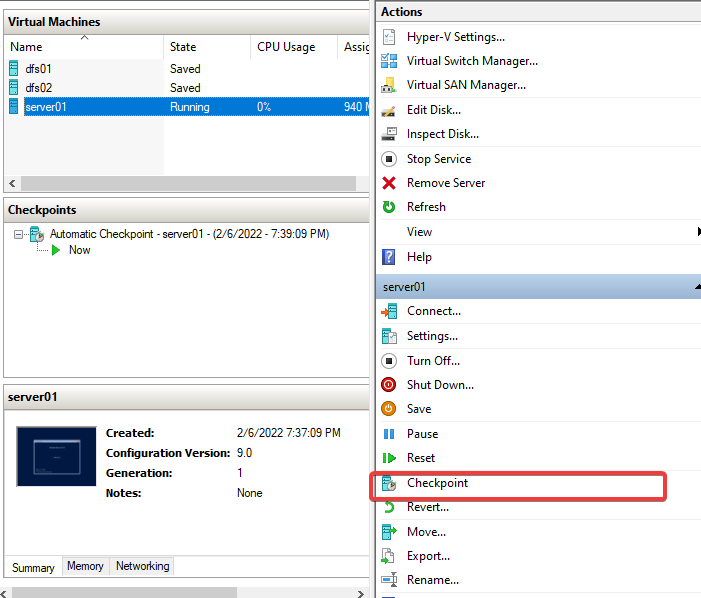Click the red Shut Down icon
The width and height of the screenshot is (701, 598).
[x=389, y=385]
